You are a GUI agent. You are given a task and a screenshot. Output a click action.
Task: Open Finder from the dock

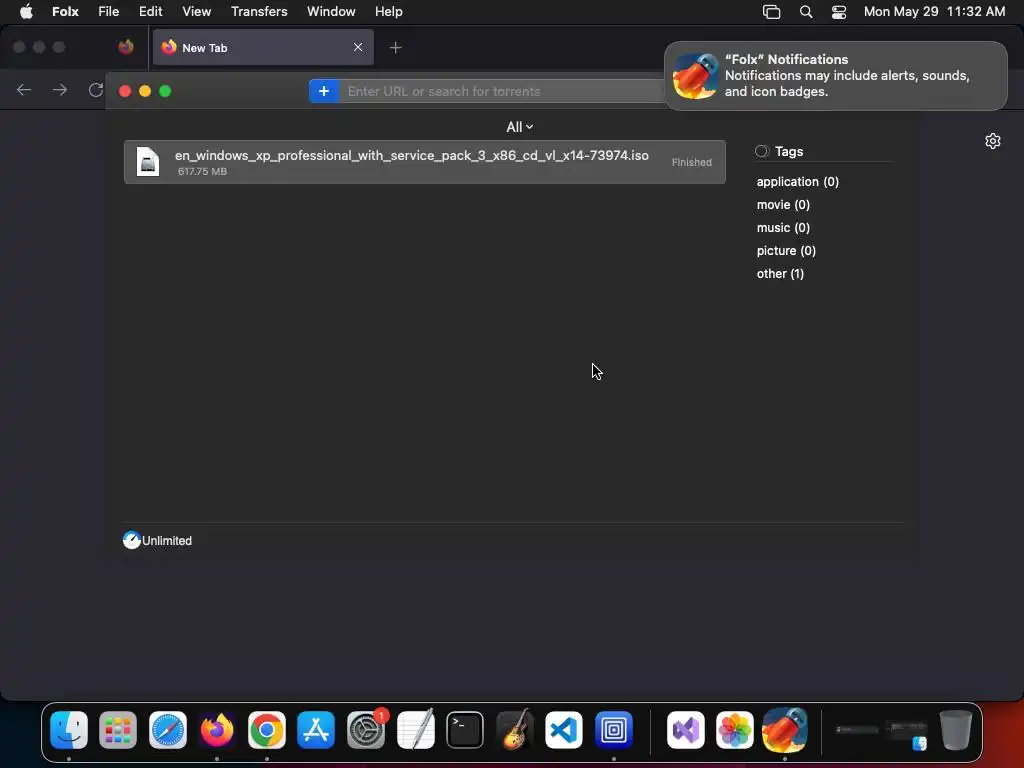click(69, 729)
